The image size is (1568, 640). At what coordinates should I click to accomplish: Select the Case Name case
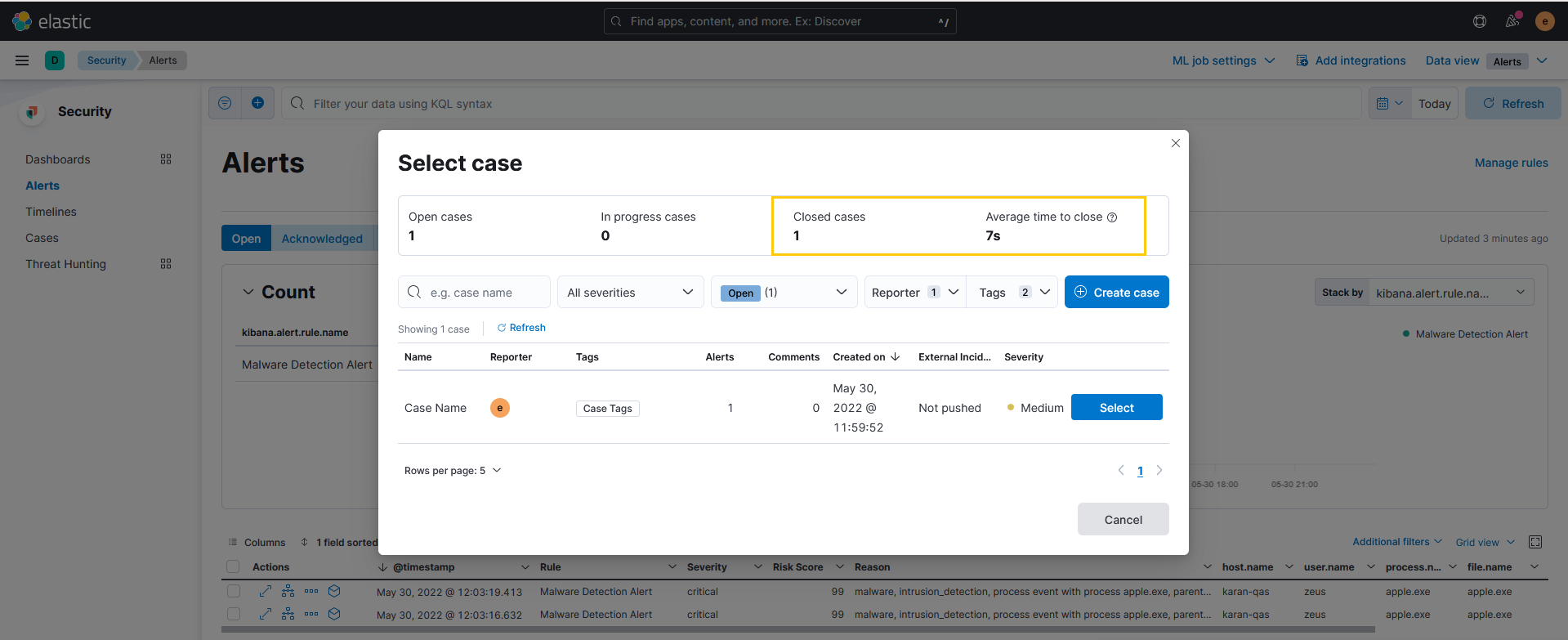(1116, 407)
